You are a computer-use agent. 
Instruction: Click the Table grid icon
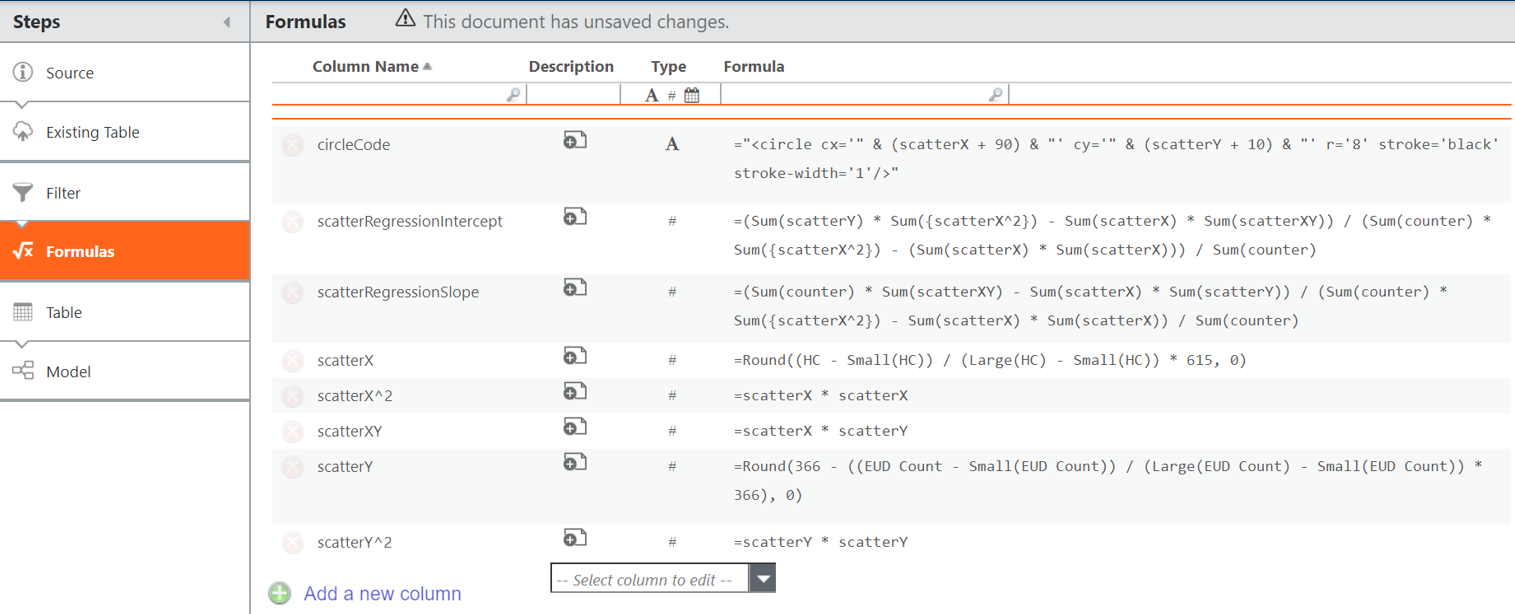coord(23,312)
